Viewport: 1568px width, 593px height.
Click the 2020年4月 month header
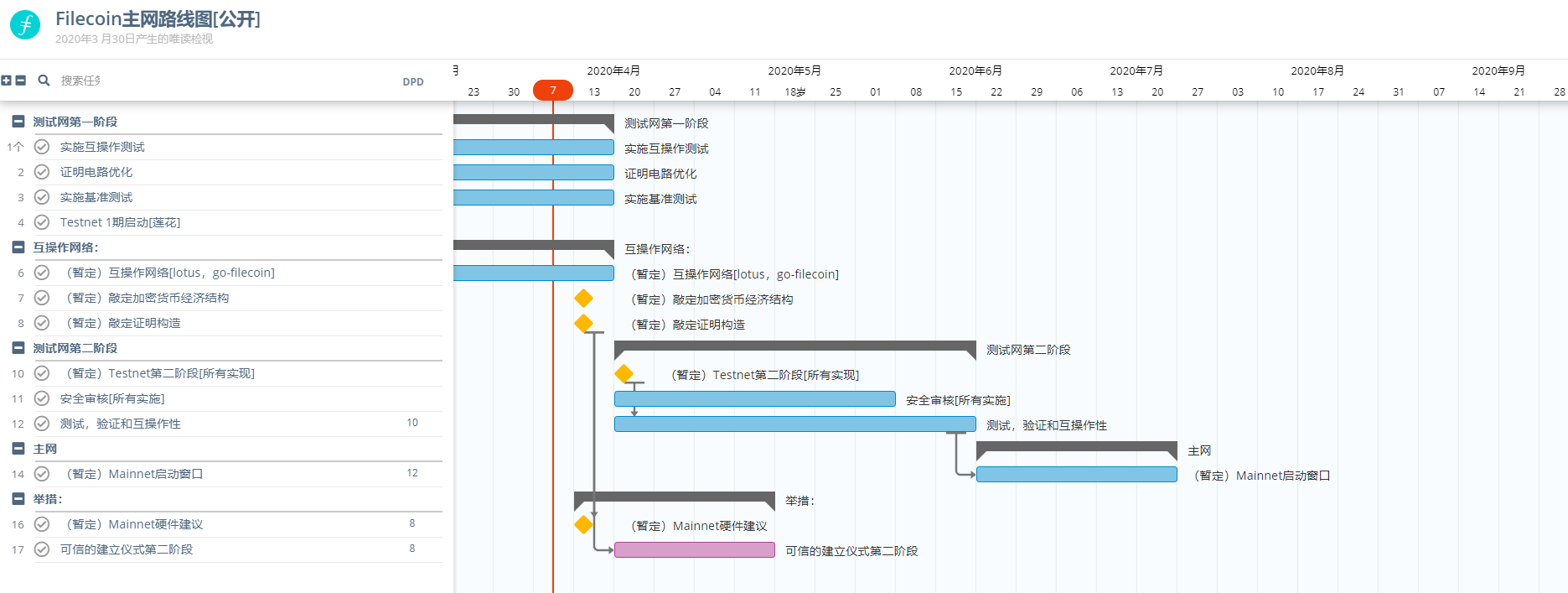tap(613, 71)
